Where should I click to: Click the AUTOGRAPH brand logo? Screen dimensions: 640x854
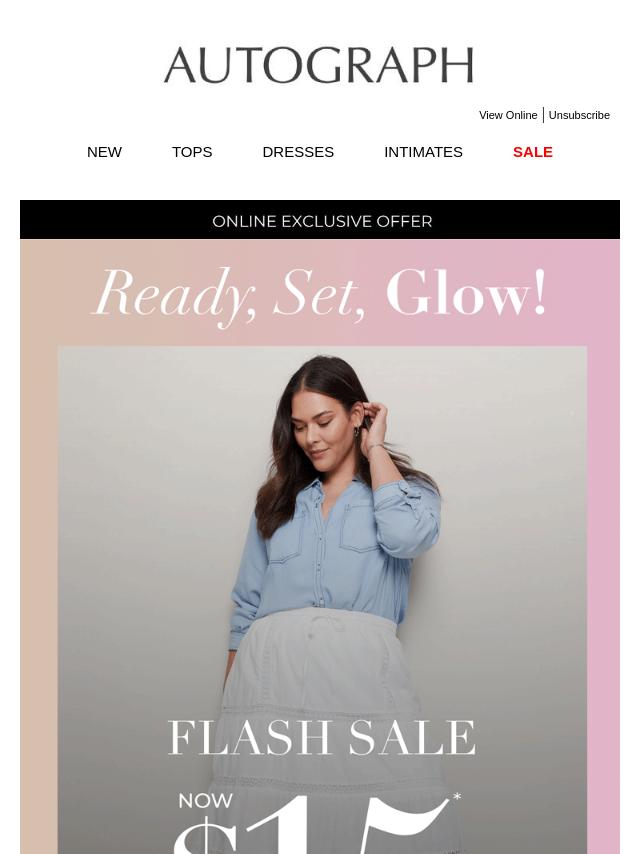click(x=319, y=65)
